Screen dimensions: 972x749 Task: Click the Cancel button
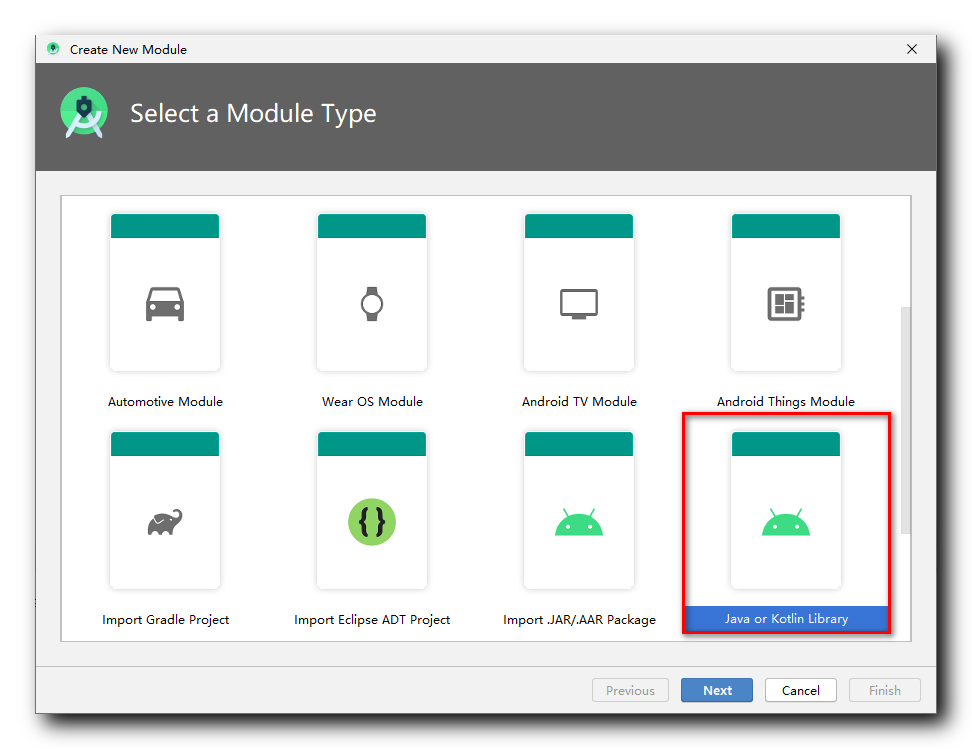800,690
